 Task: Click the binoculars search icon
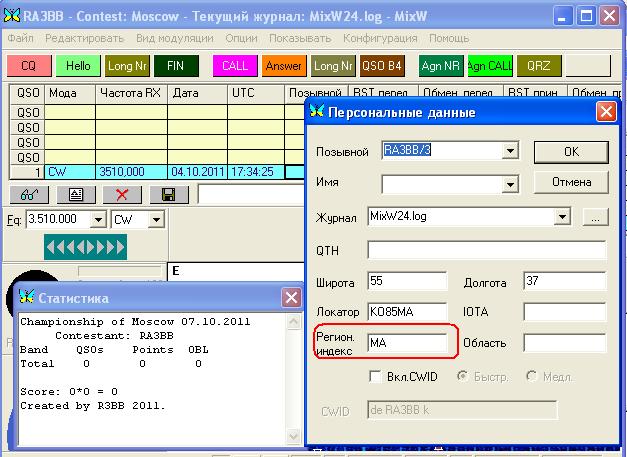[x=27, y=194]
